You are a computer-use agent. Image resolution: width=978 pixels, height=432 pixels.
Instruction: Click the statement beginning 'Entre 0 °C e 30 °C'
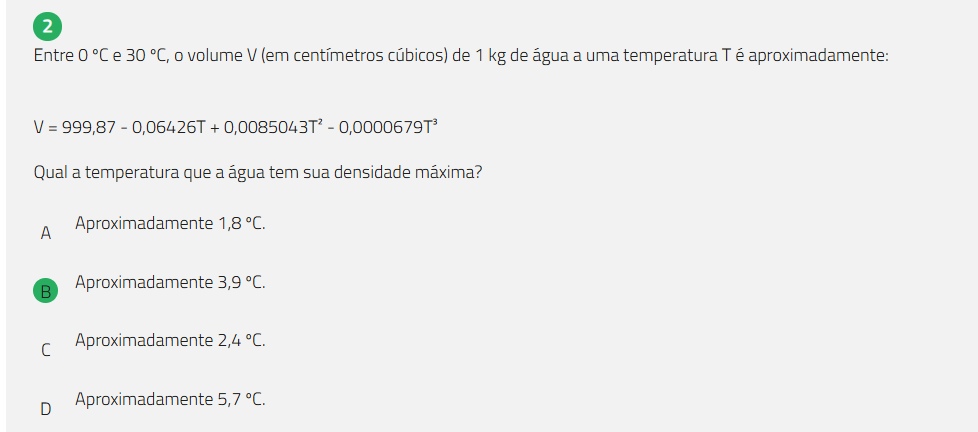point(460,56)
